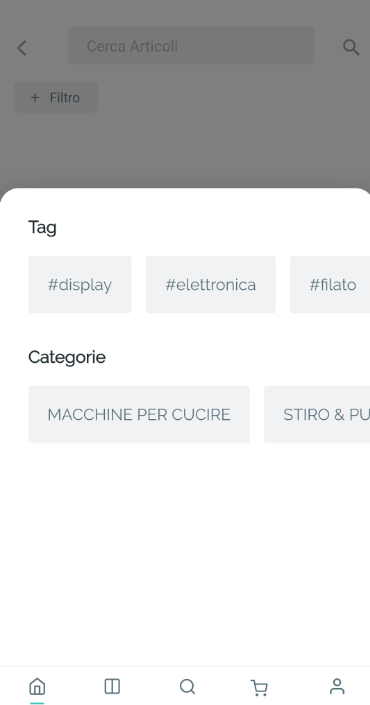Open the user profile icon
The height and width of the screenshot is (705, 370).
click(x=337, y=687)
